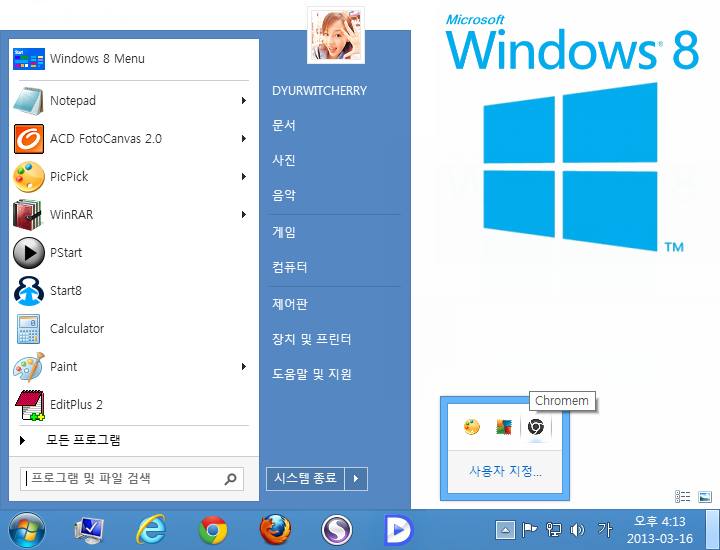The height and width of the screenshot is (550, 720).
Task: Launch WinRAR from the pinned programs
Action: click(x=70, y=215)
